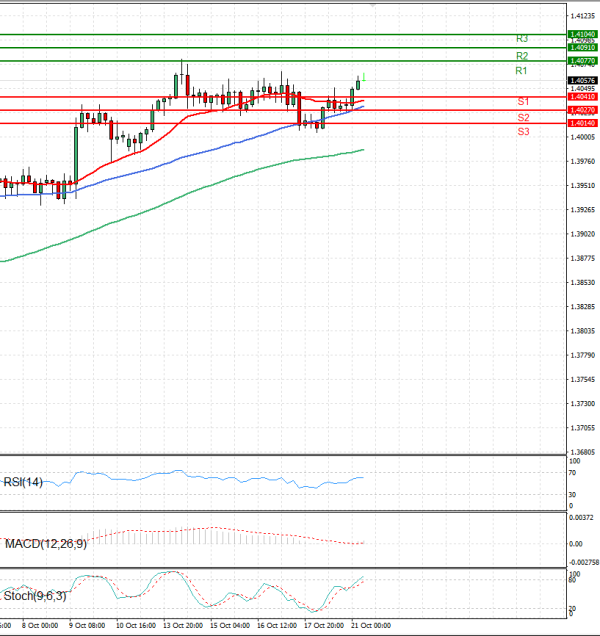Click the 13 Oct 20:00 time axis label
Screen dimensions: 600x636
click(x=184, y=625)
